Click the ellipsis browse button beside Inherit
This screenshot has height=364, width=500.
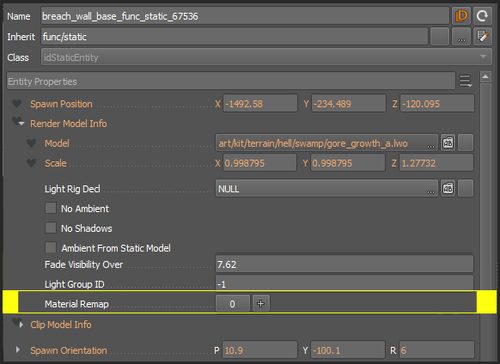point(461,36)
